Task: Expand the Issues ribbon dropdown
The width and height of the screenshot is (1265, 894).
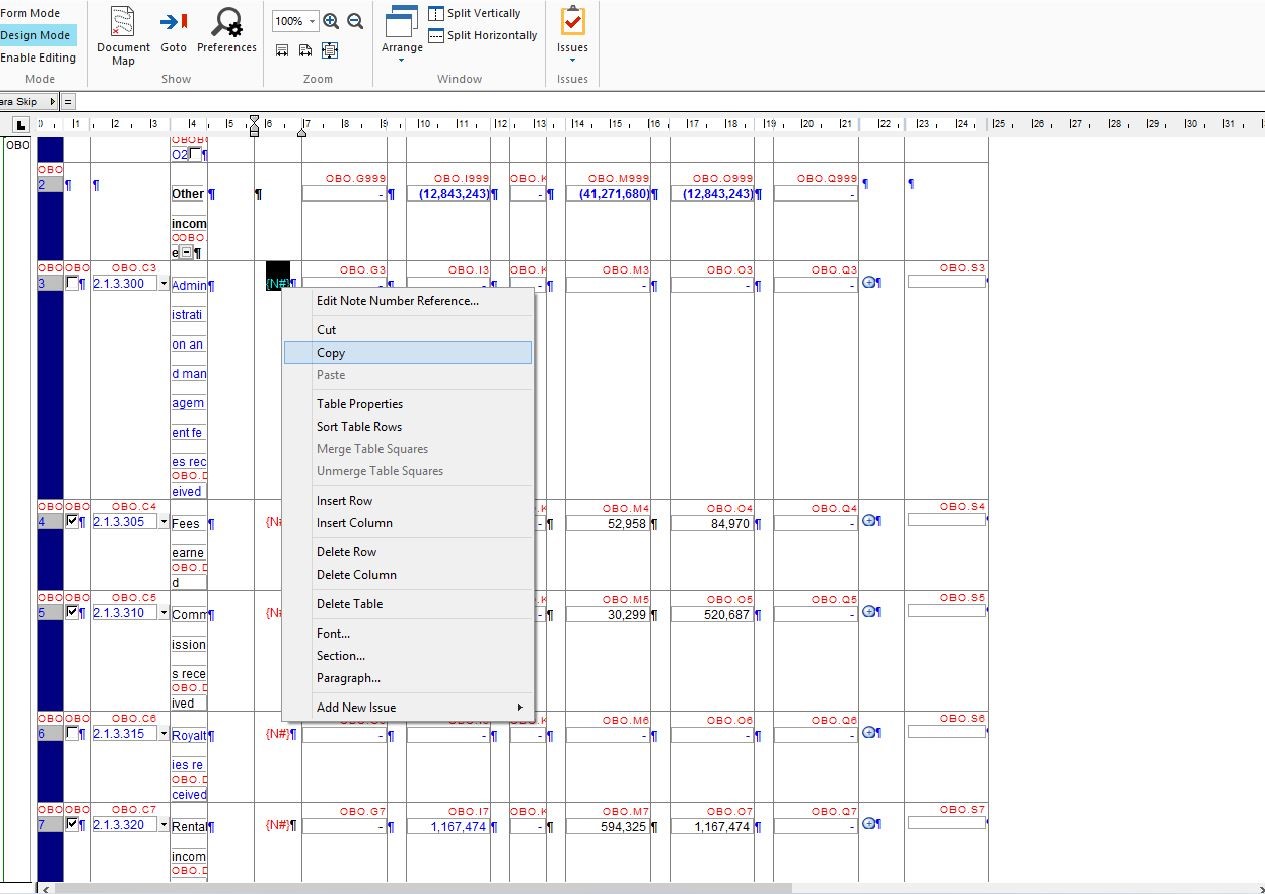Action: 572,60
